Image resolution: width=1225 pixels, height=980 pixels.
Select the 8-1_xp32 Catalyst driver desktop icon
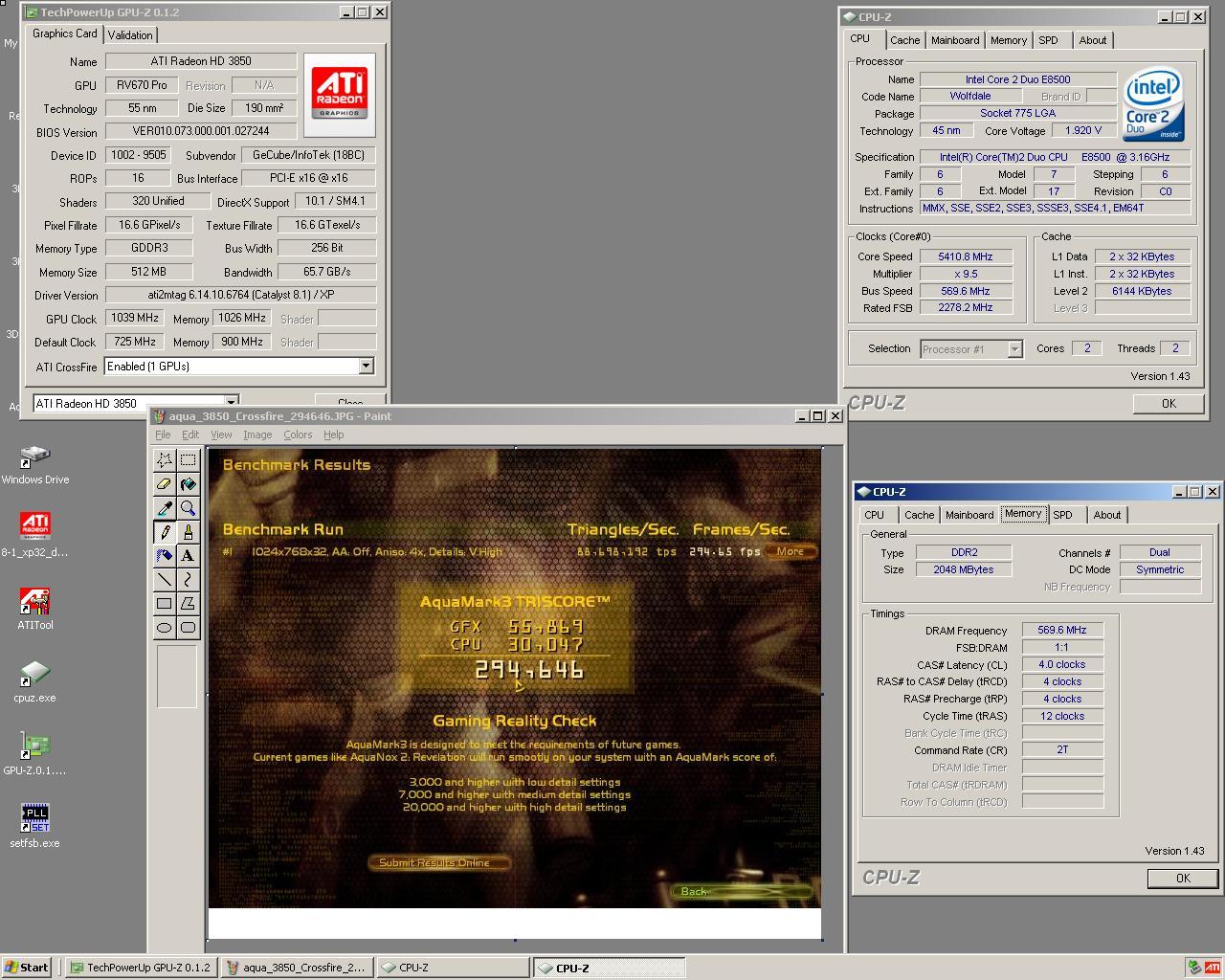[x=35, y=534]
